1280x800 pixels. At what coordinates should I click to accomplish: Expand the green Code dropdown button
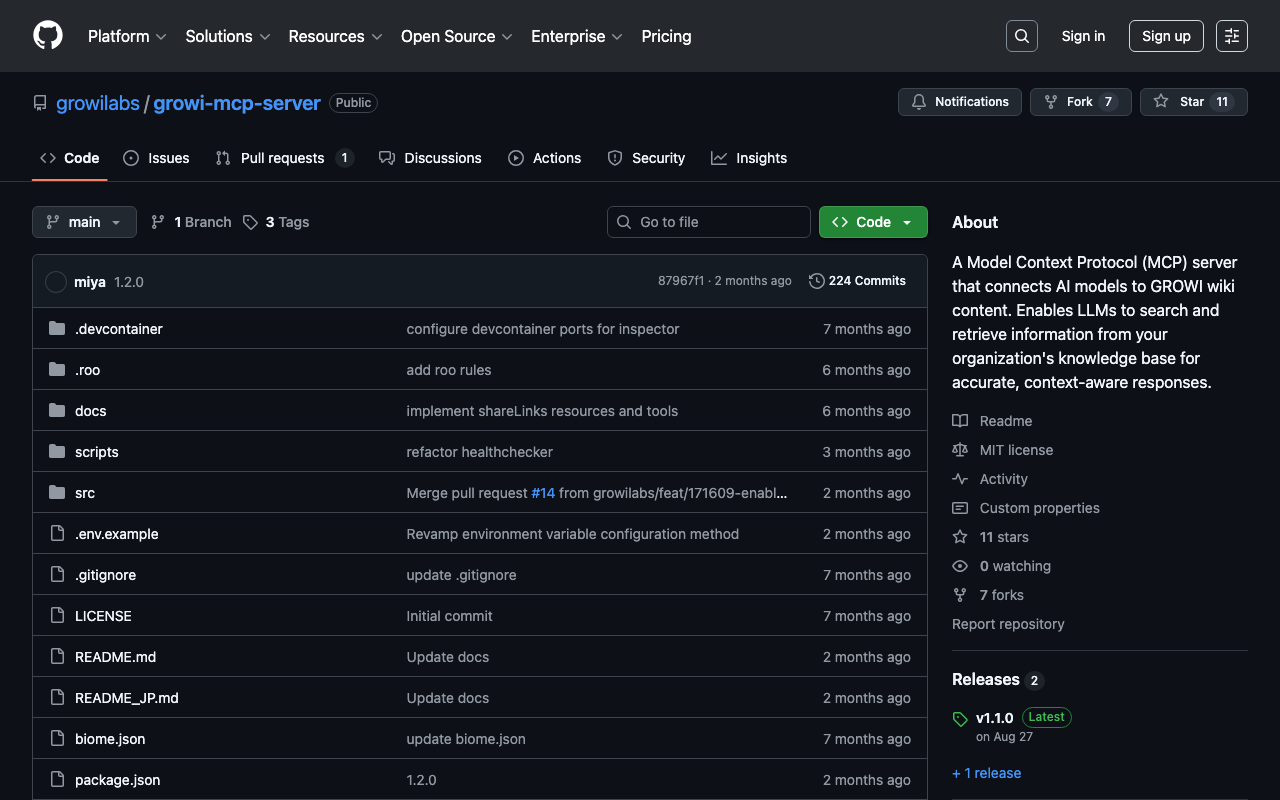(872, 222)
